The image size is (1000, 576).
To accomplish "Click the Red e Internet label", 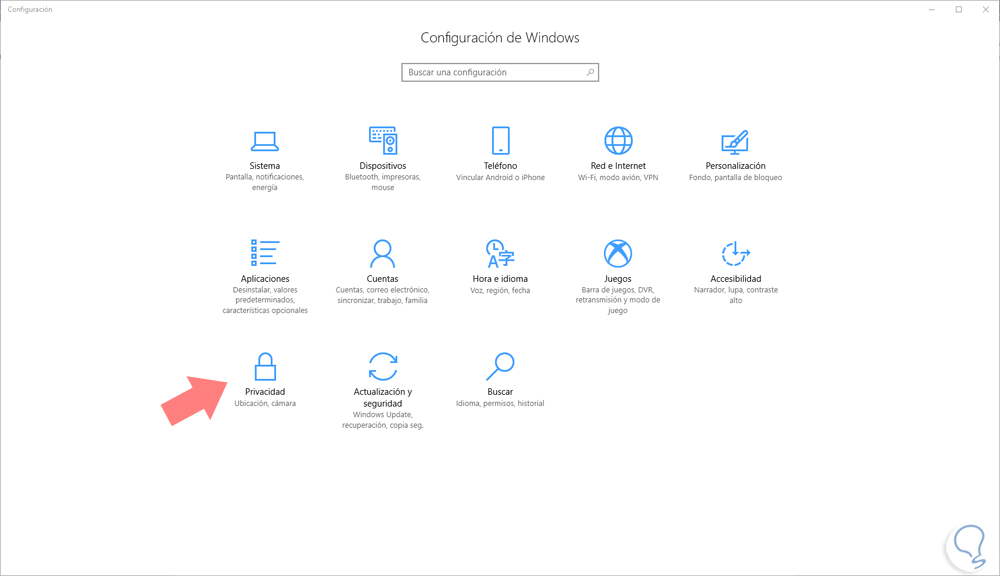I will click(618, 166).
